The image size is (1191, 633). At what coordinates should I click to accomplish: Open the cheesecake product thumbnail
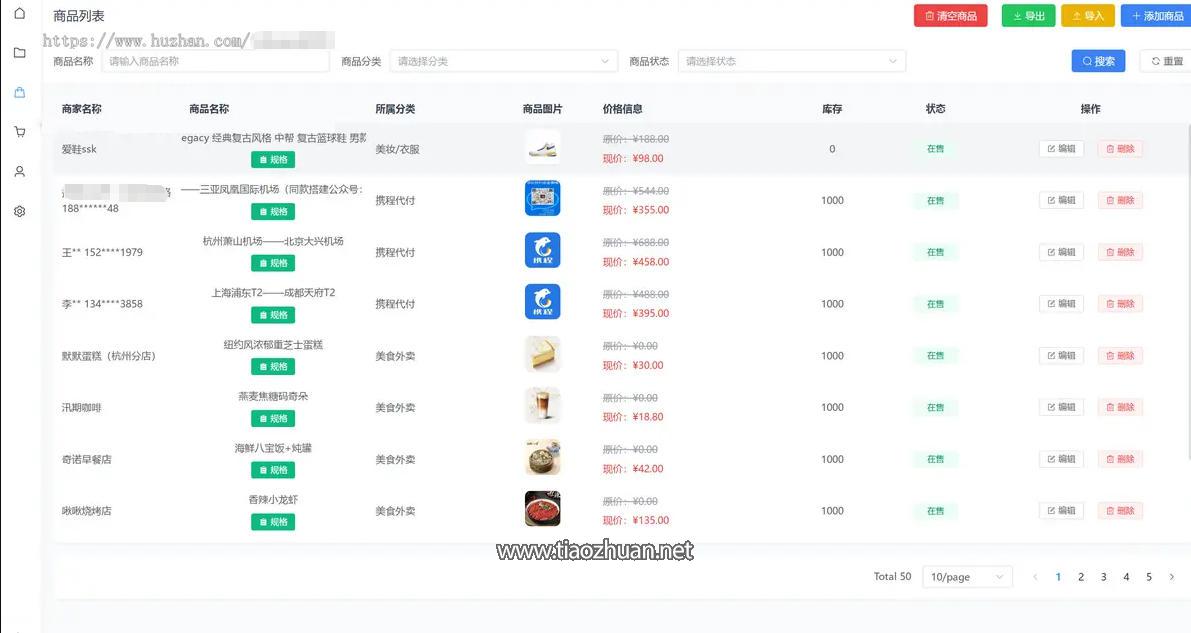(x=542, y=355)
